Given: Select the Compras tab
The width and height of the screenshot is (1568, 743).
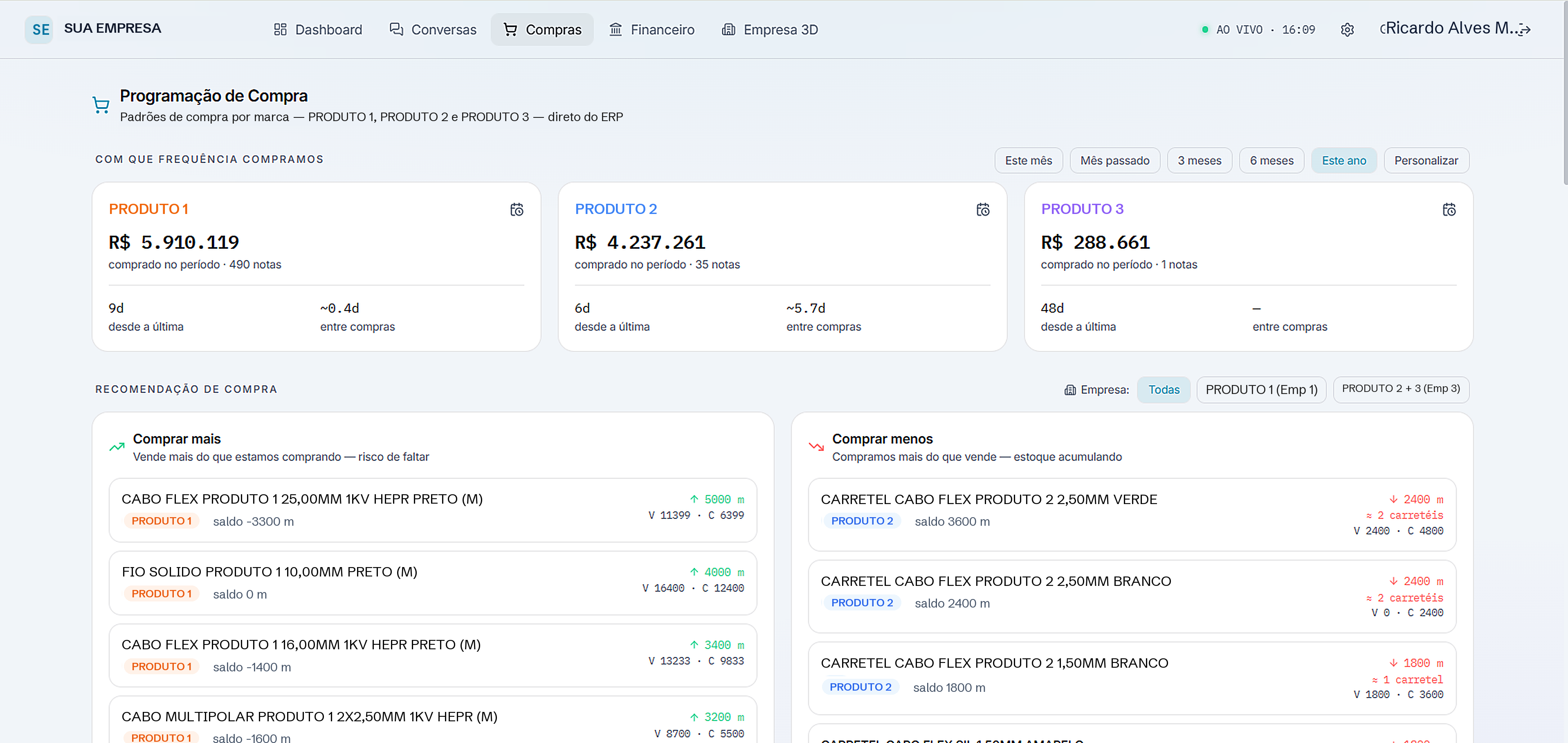Looking at the screenshot, I should [x=542, y=30].
